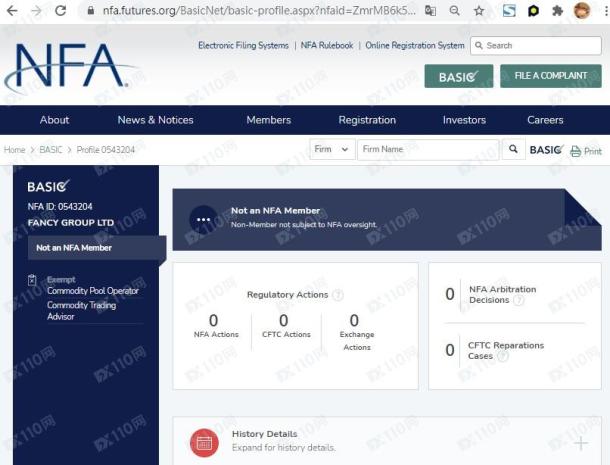The width and height of the screenshot is (610, 465).
Task: Click the padlock site info icon
Action: point(91,11)
